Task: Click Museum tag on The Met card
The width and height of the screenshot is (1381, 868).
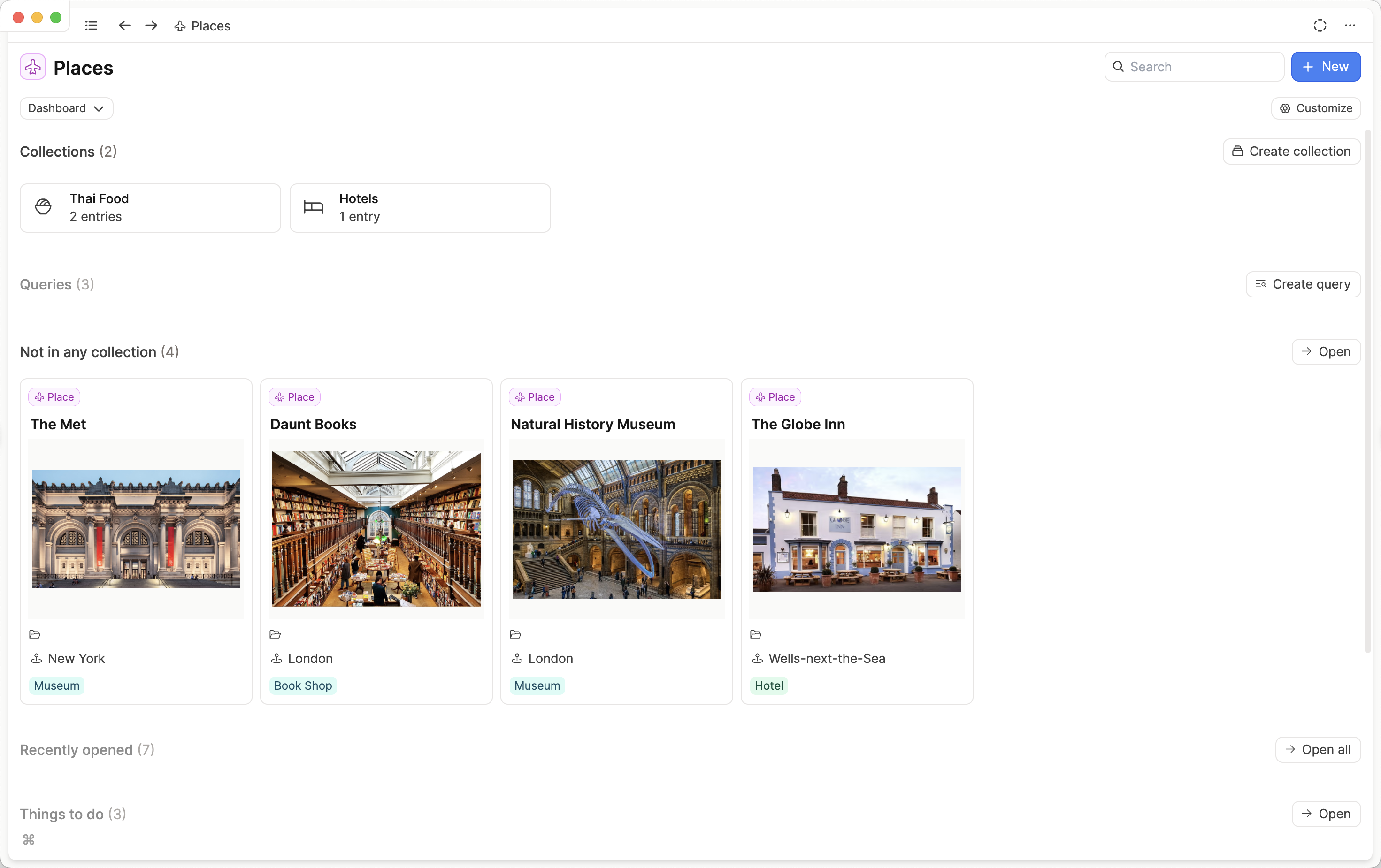Action: click(x=56, y=685)
